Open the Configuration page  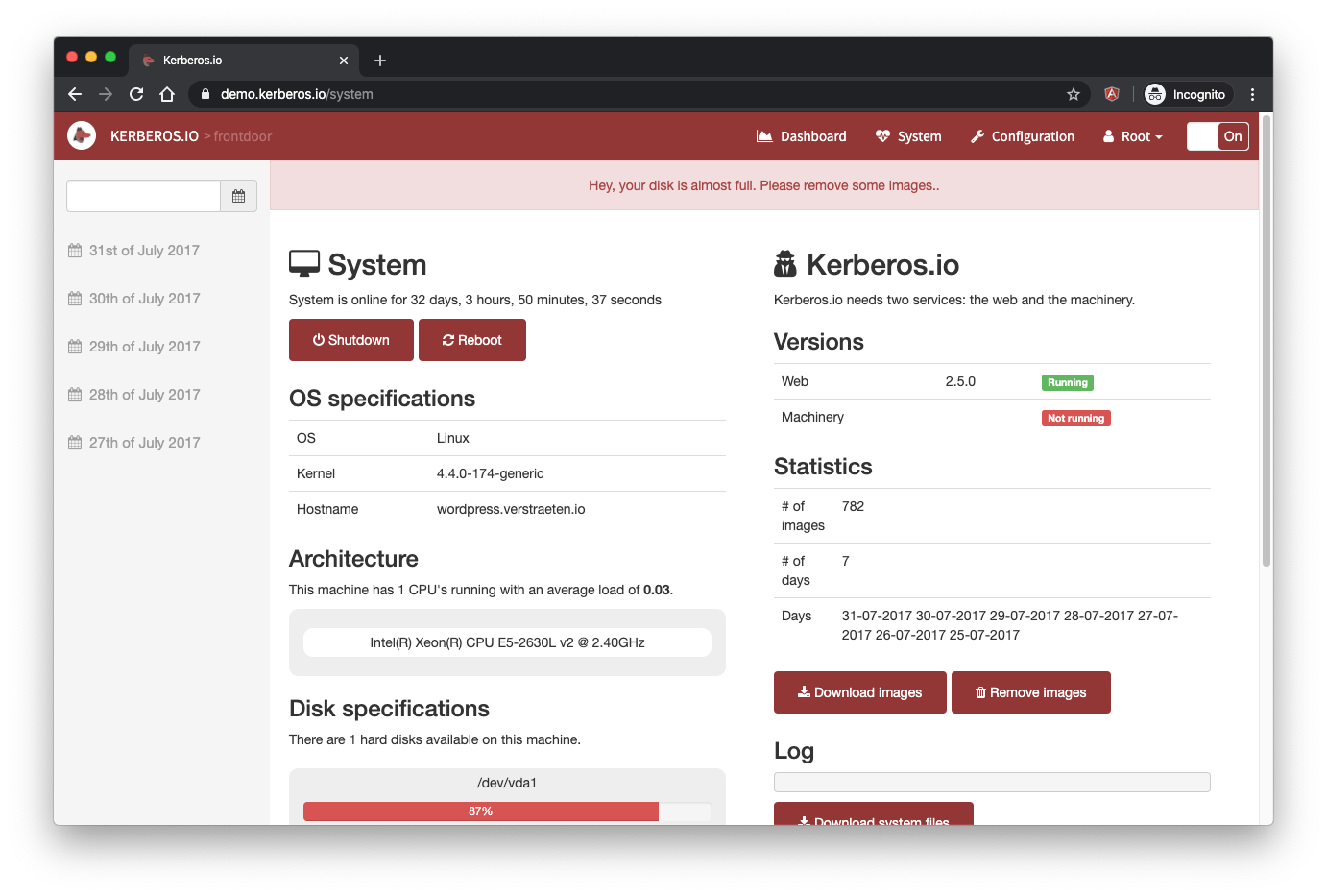coord(1023,136)
